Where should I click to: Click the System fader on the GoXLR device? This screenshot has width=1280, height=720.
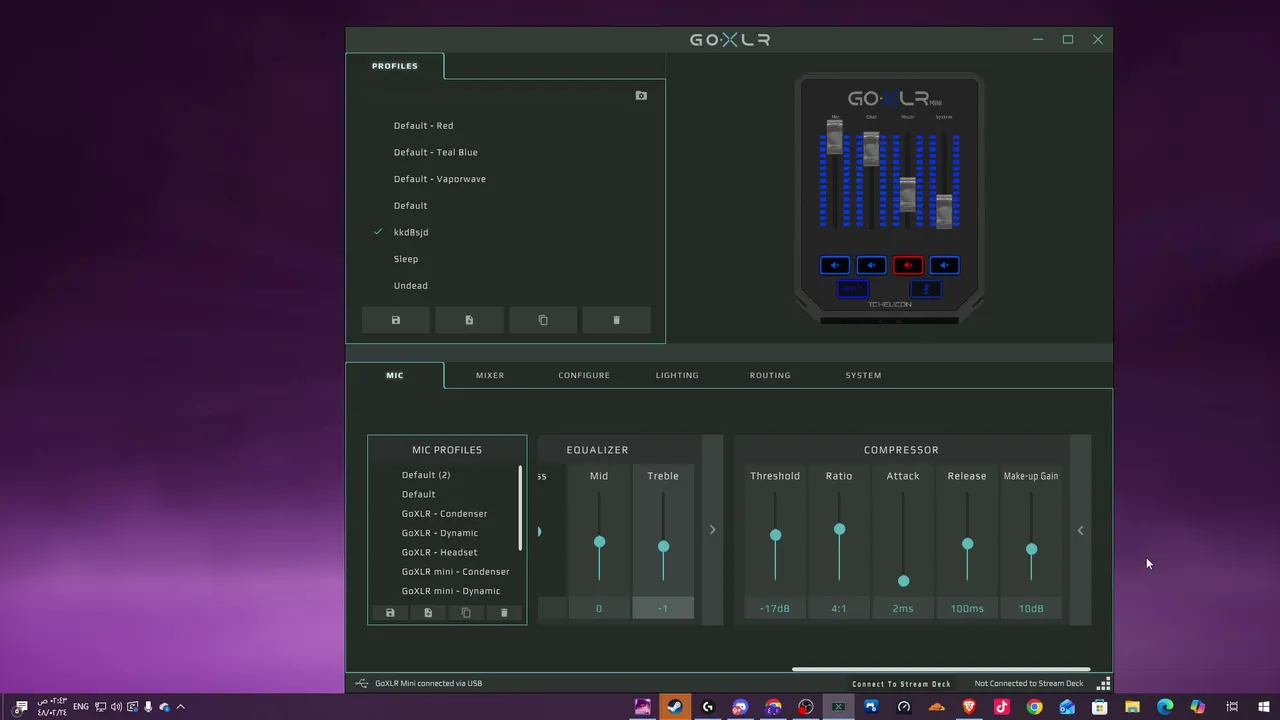tap(944, 211)
